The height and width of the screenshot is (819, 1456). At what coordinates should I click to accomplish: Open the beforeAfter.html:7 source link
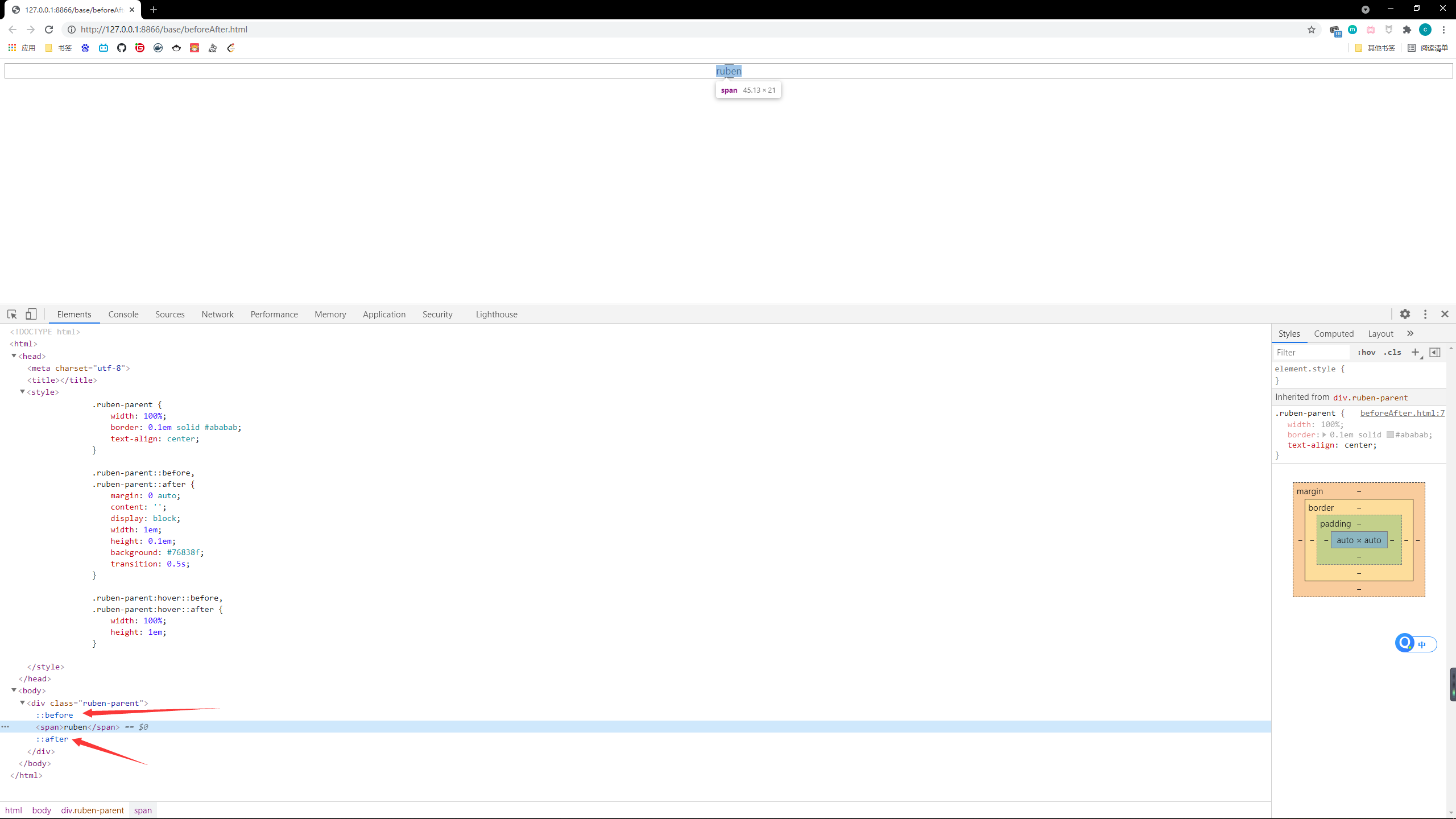1402,413
